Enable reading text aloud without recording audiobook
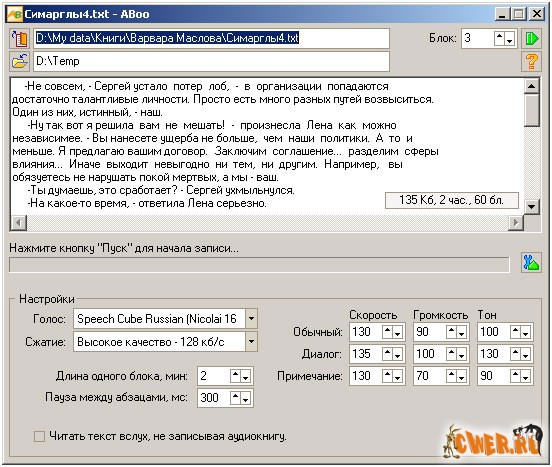The height and width of the screenshot is (467, 552). click(39, 436)
